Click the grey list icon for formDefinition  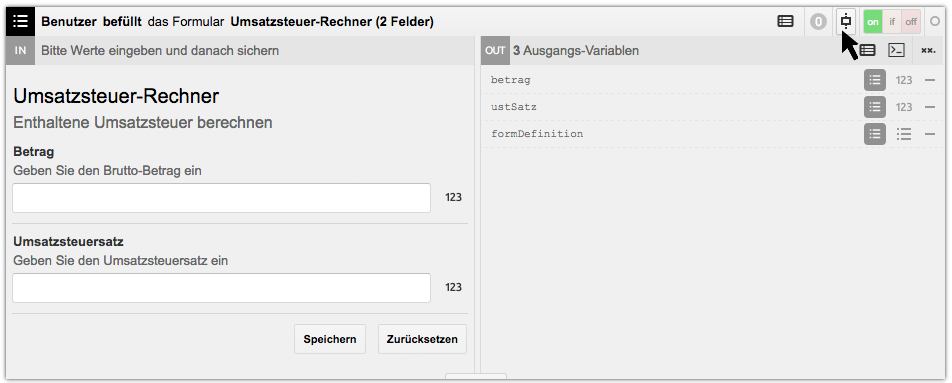click(875, 134)
